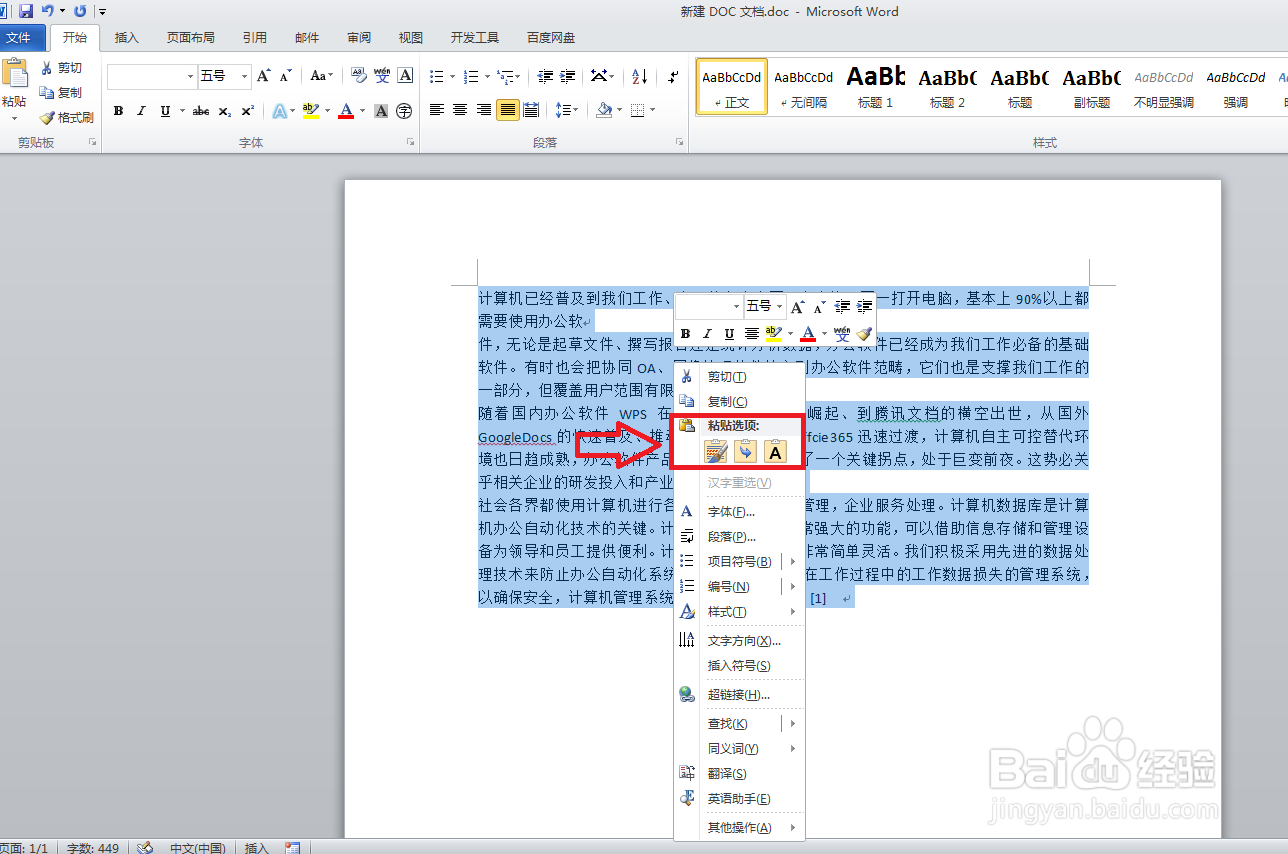
Task: Switch to the Review (审阅) tab
Action: click(x=359, y=38)
